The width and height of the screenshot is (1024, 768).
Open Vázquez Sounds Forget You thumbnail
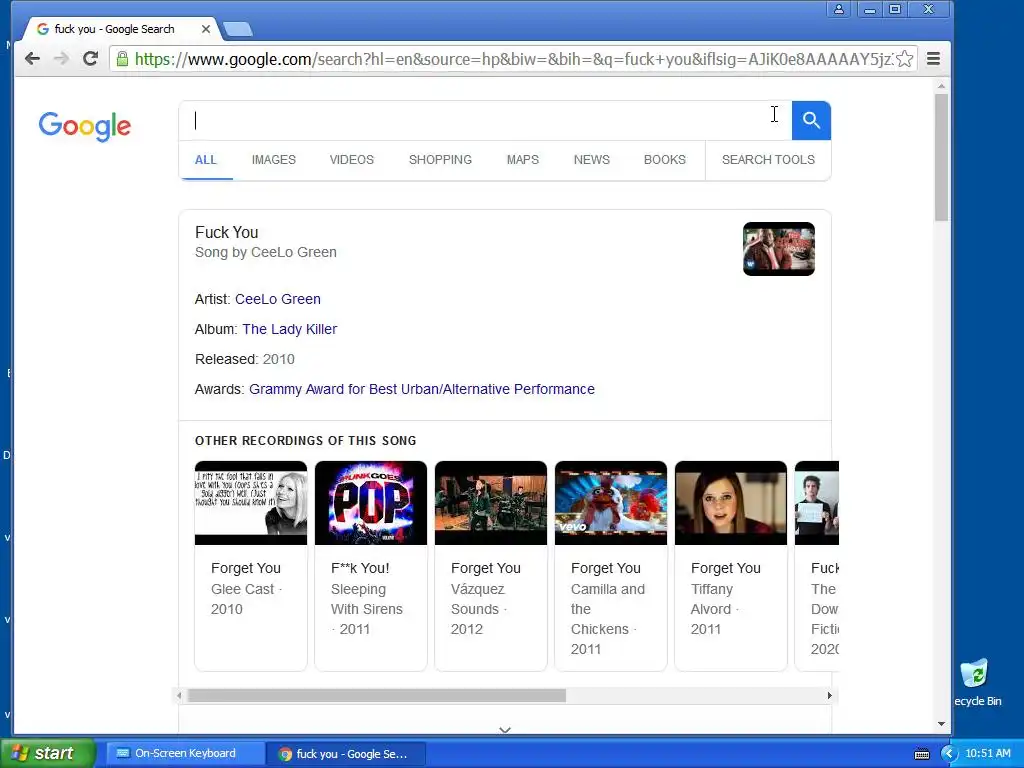(x=491, y=503)
